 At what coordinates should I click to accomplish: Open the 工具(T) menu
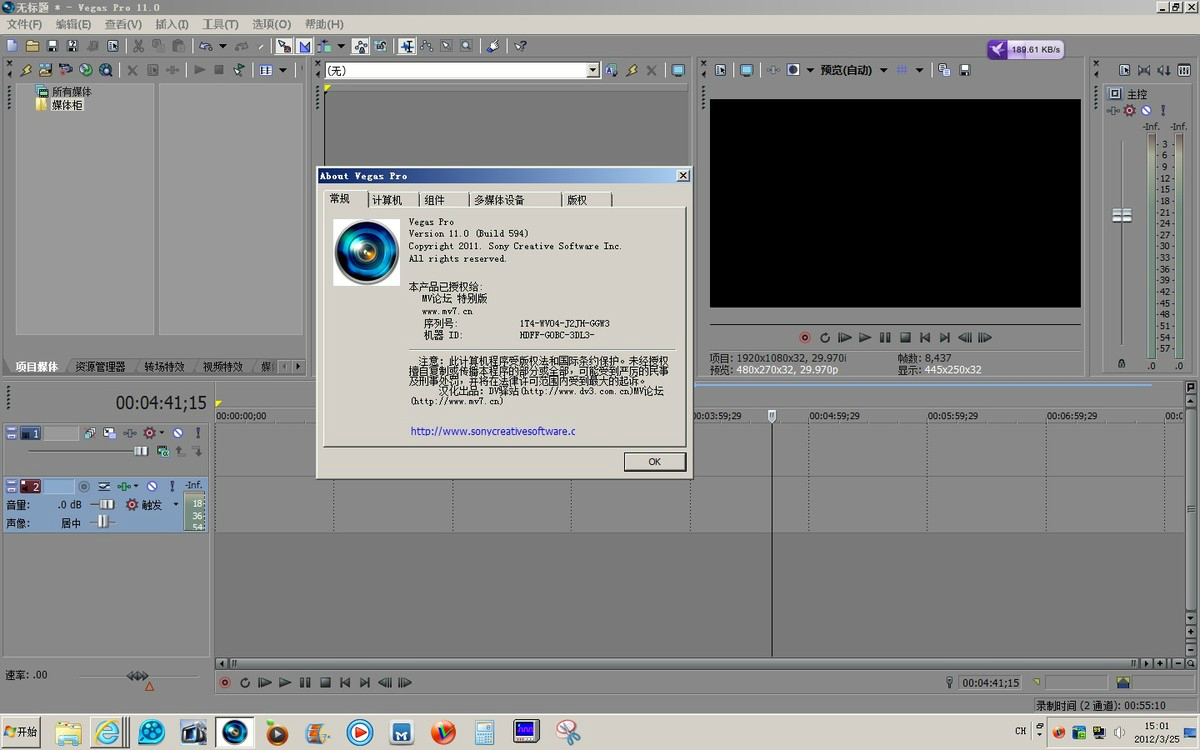[x=220, y=24]
